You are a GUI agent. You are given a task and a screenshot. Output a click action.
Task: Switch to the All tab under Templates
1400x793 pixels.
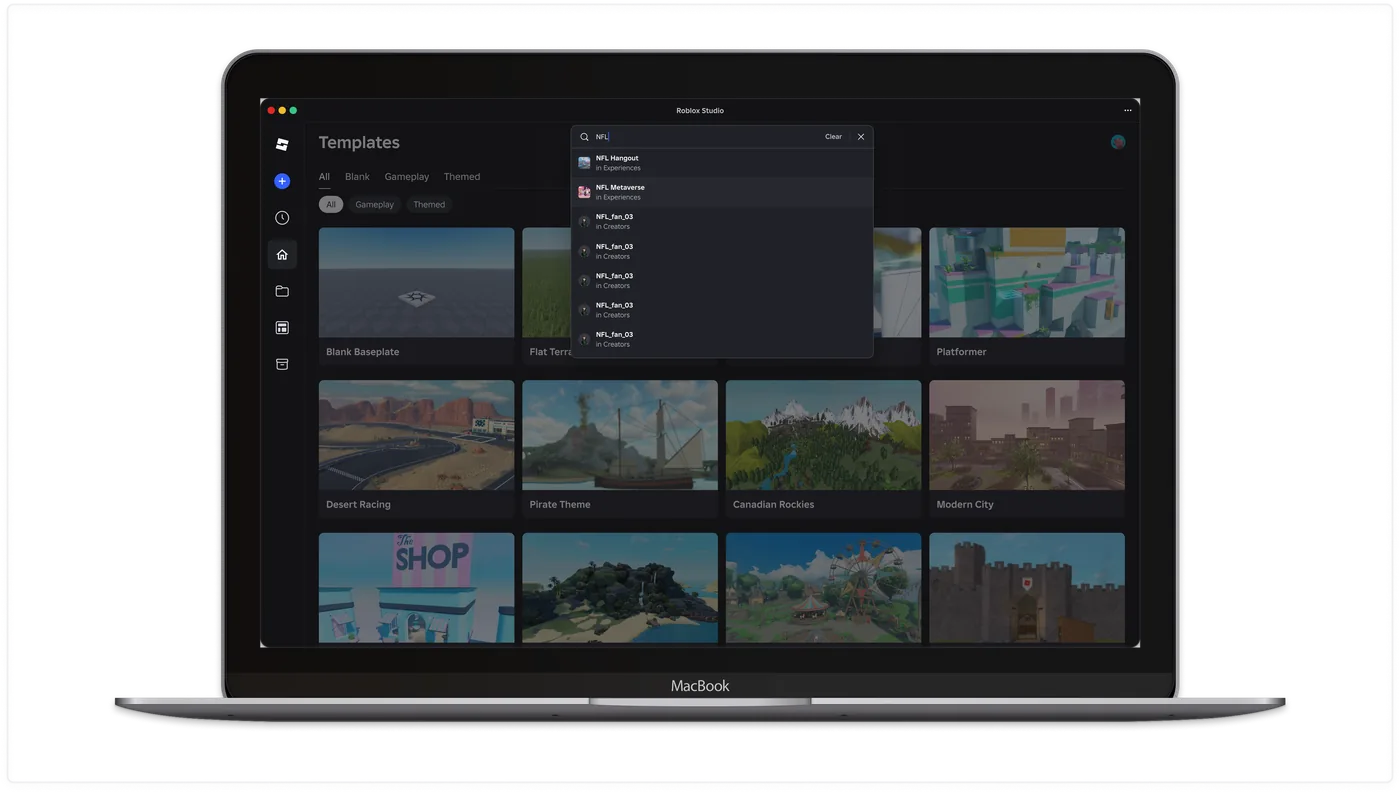[x=324, y=177]
